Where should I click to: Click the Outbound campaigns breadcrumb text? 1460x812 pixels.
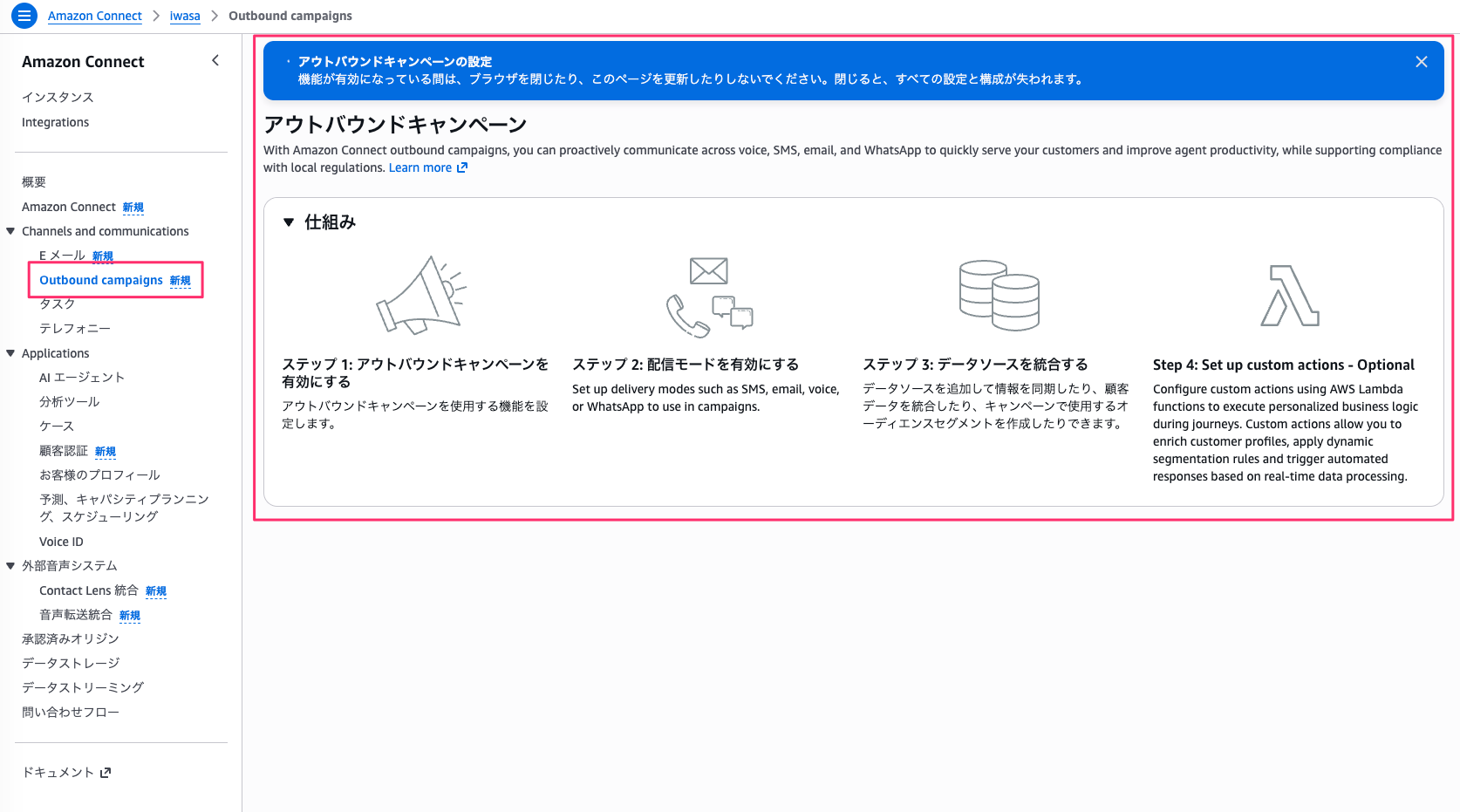[290, 16]
